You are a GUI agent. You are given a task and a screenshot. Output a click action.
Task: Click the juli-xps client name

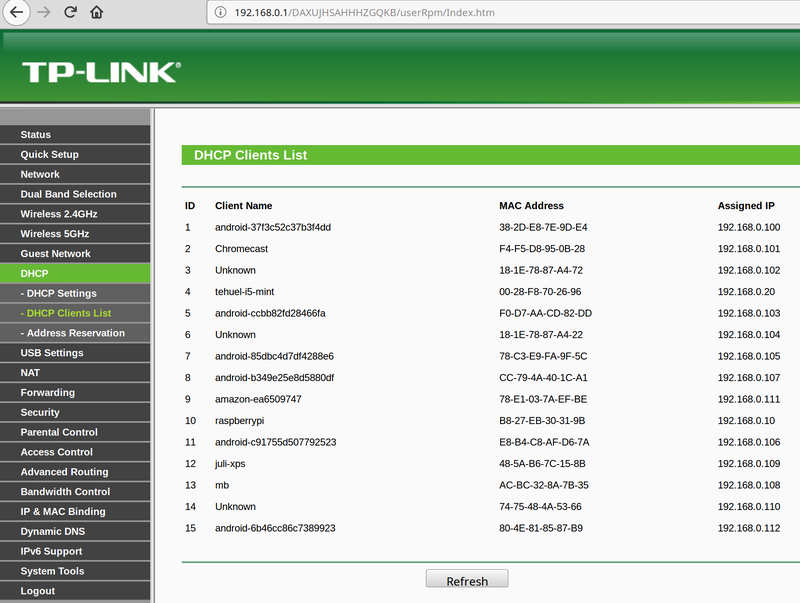(x=230, y=464)
